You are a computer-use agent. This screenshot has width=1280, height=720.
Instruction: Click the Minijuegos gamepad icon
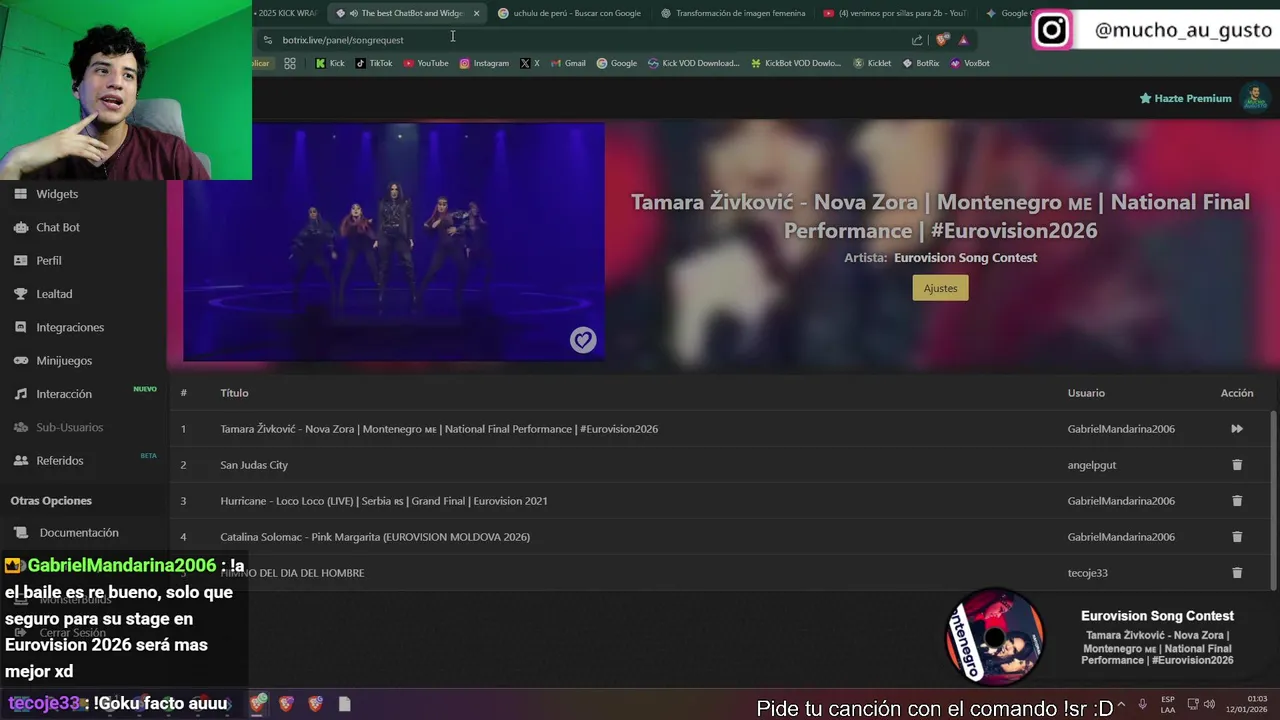20,360
